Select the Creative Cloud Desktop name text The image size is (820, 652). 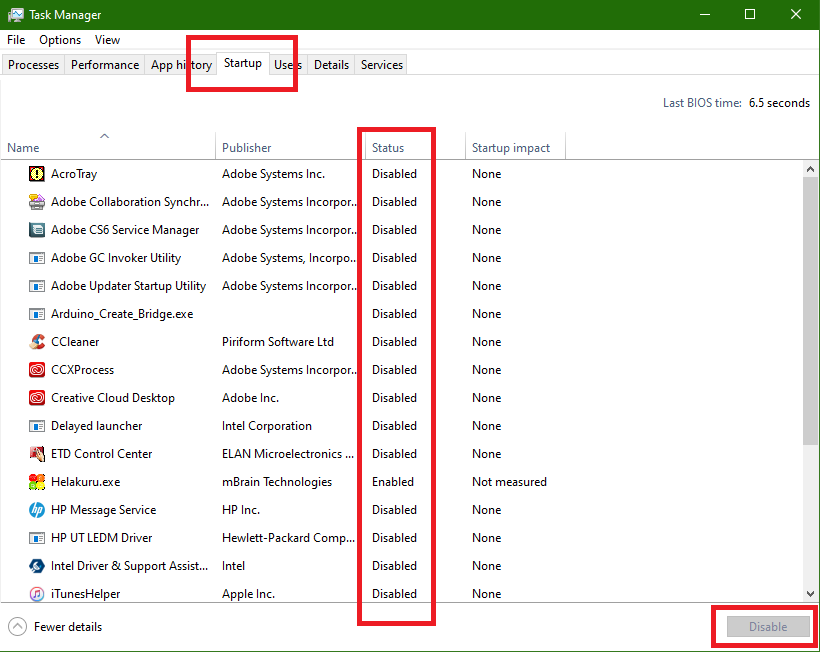(112, 398)
